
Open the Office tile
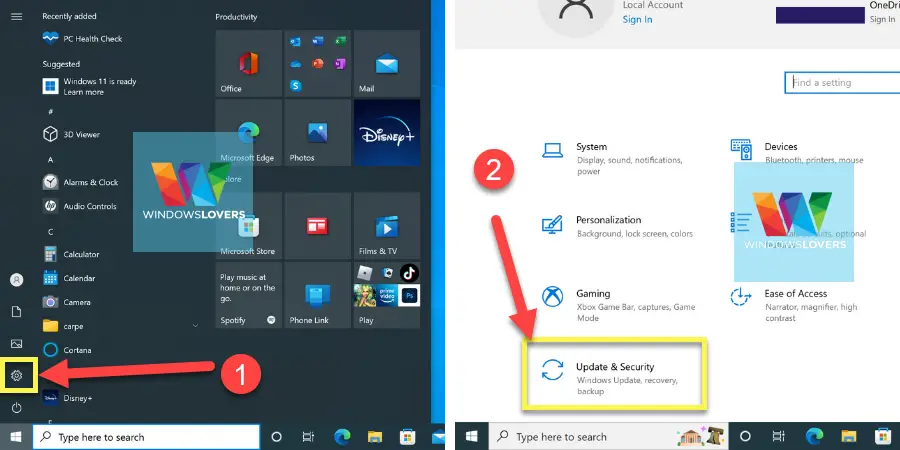tap(249, 63)
